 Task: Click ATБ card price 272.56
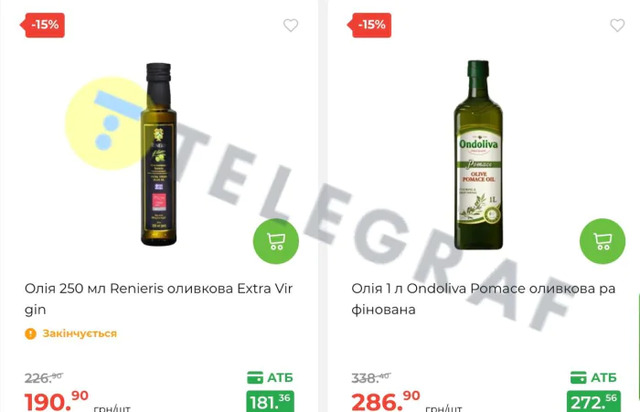594,401
